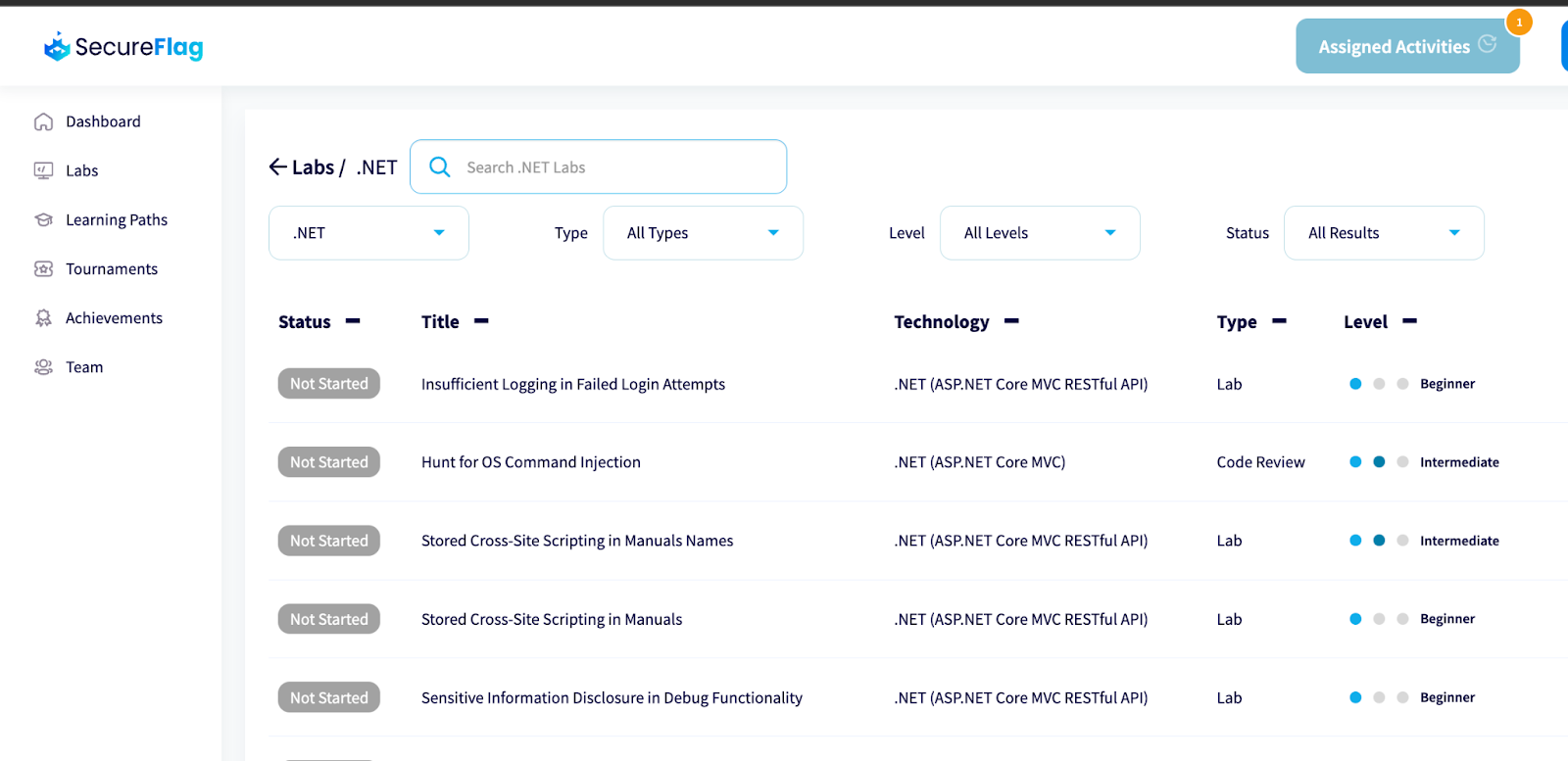Click the Team people icon

43,366
